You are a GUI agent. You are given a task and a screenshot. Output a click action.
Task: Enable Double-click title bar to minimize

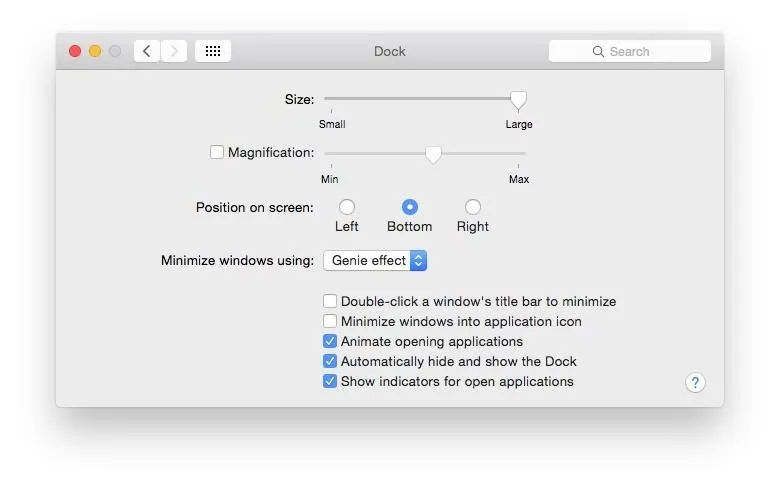[x=330, y=301]
